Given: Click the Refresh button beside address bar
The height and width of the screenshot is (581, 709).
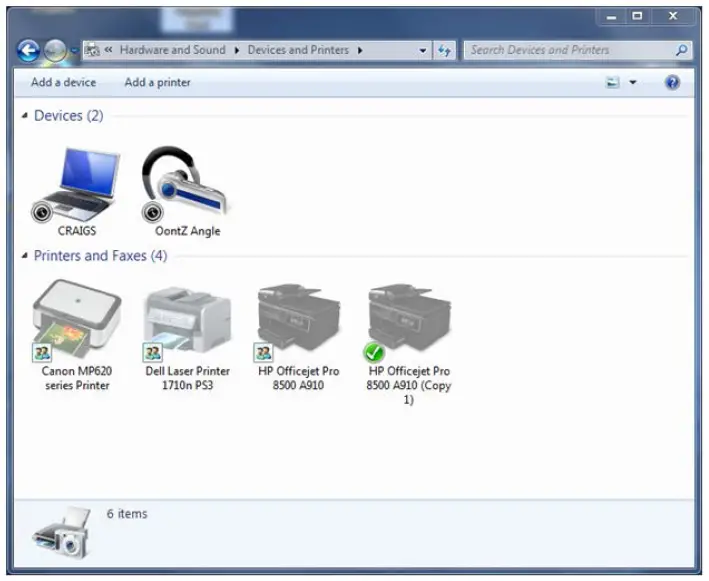Looking at the screenshot, I should point(444,50).
